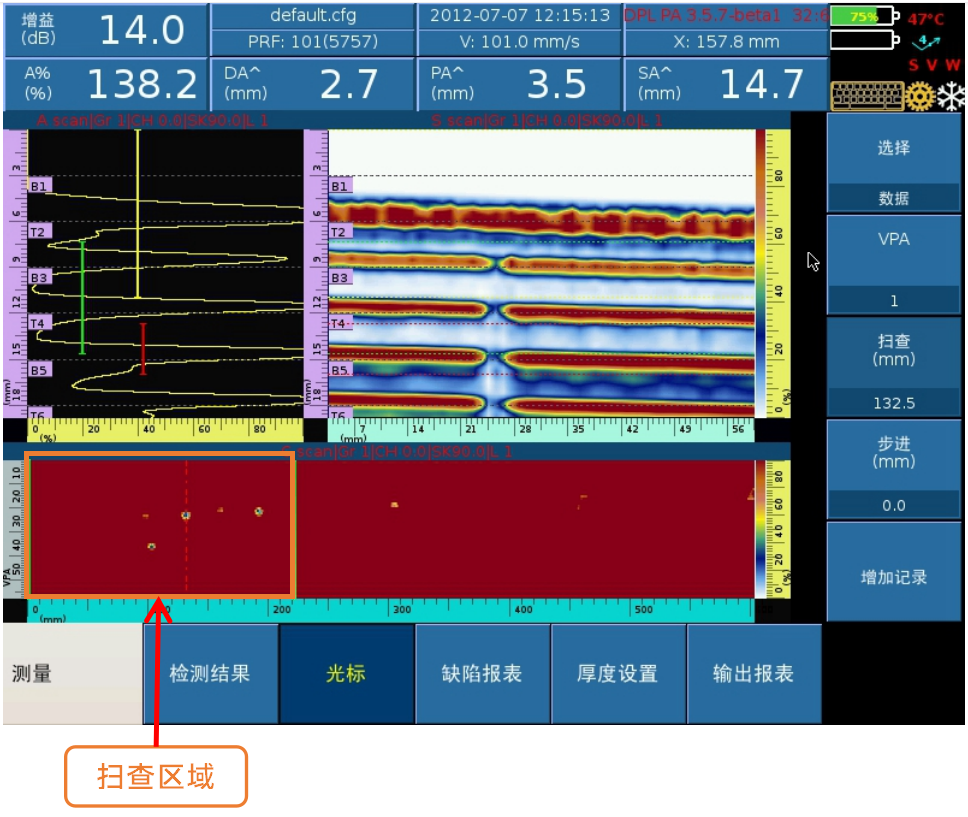Click the 47°C temperature indicator

[x=926, y=19]
